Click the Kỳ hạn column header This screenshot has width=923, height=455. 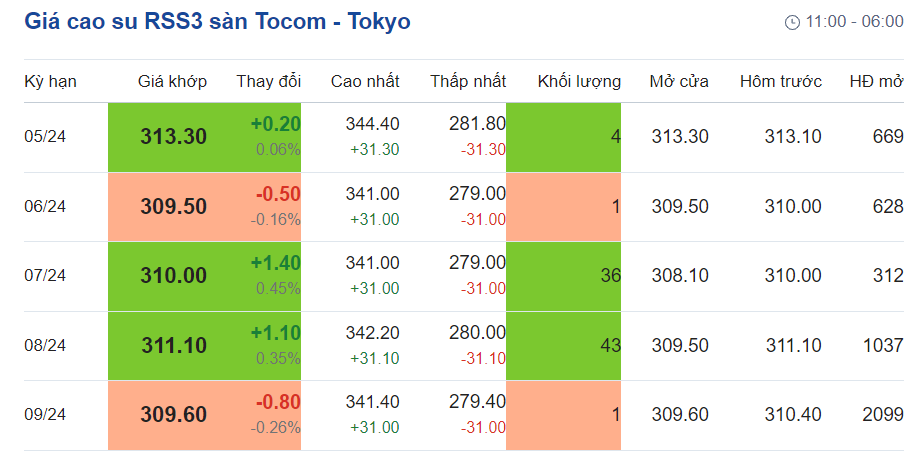[50, 82]
